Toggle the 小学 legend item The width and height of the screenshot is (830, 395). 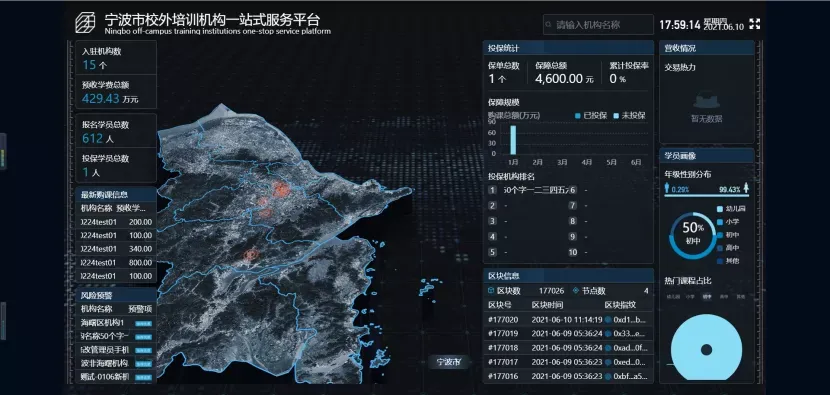click(728, 222)
